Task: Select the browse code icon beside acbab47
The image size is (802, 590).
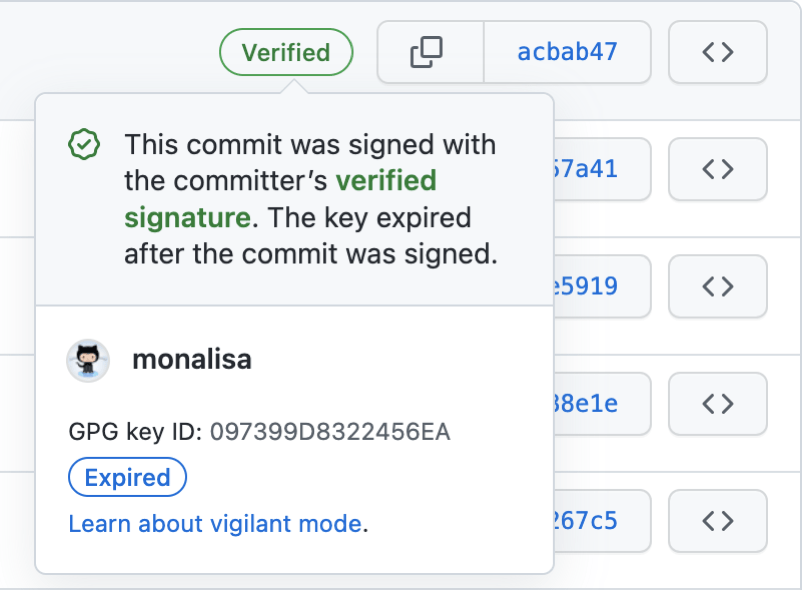Action: click(717, 52)
